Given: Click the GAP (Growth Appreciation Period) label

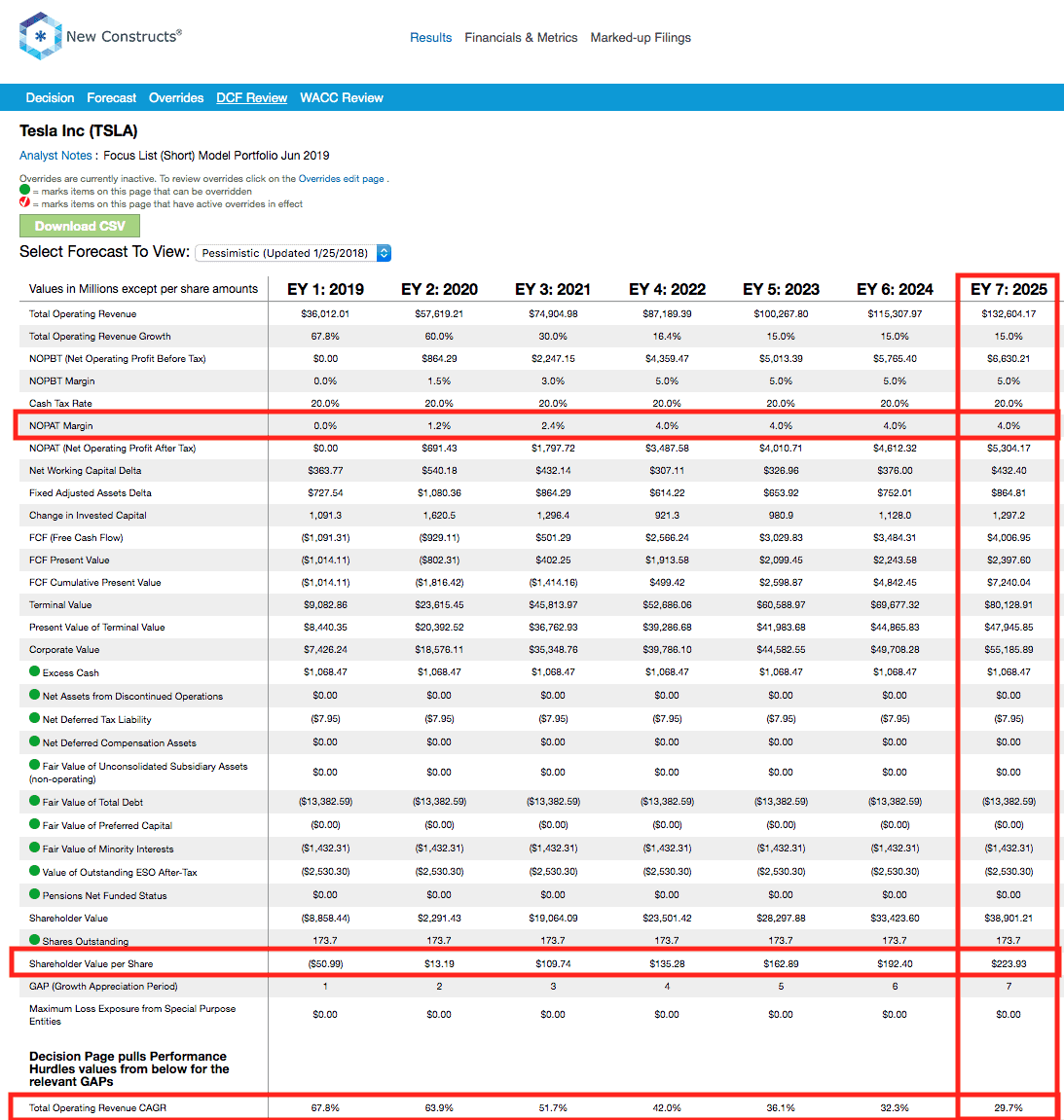Looking at the screenshot, I should click(x=103, y=986).
